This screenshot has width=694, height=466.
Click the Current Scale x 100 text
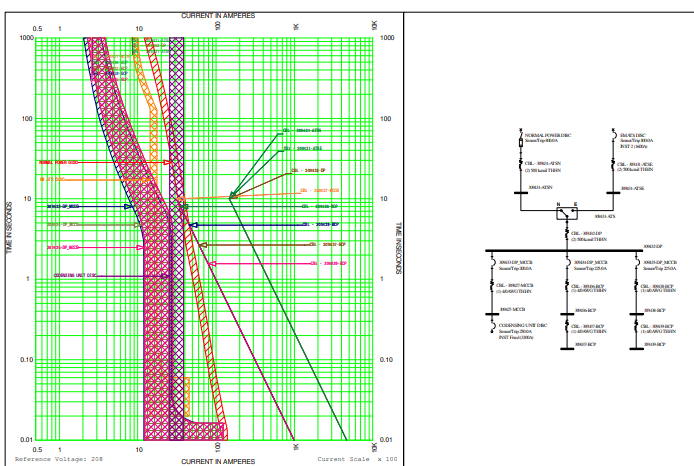[357, 459]
